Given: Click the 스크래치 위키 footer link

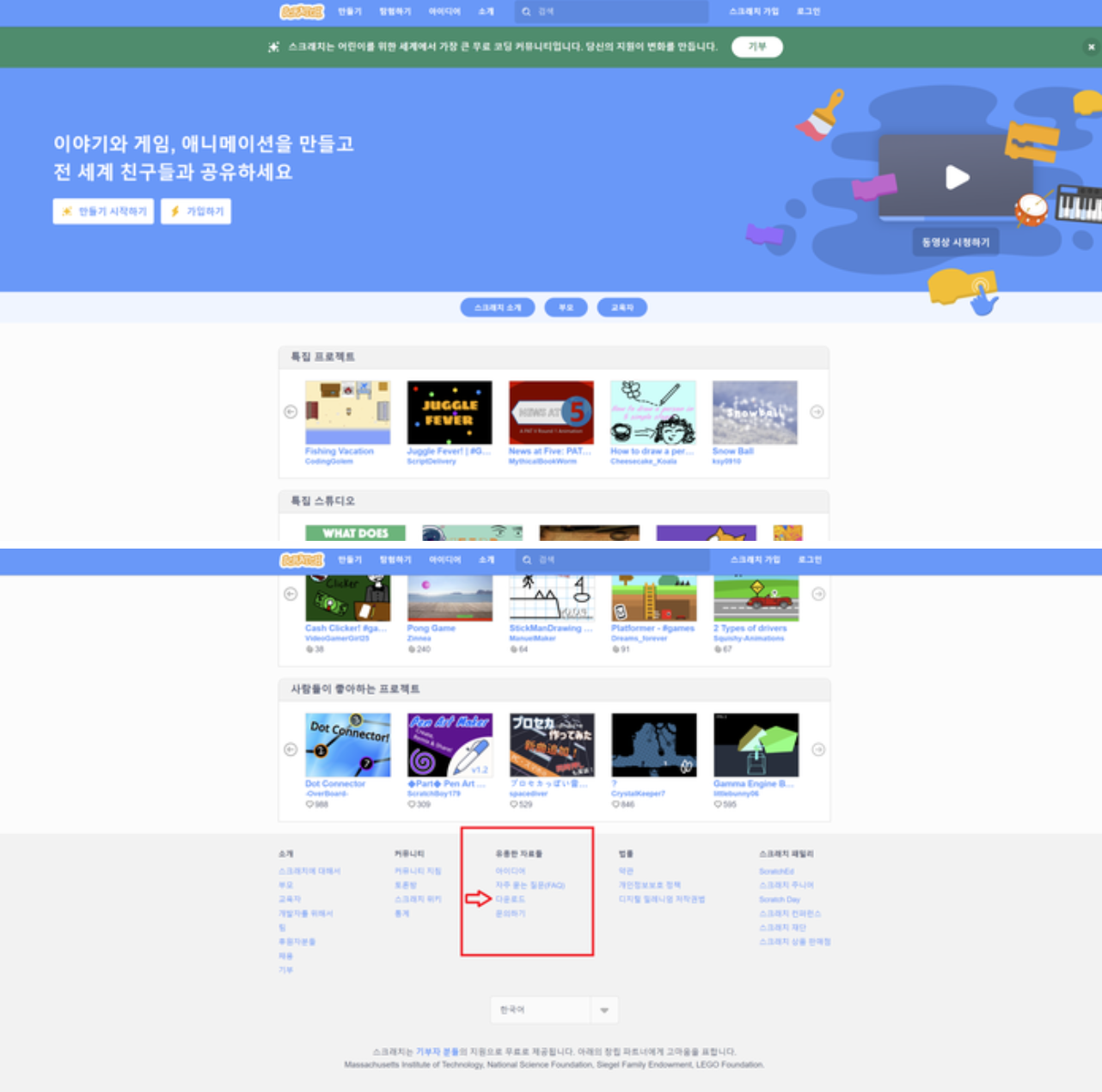Looking at the screenshot, I should 418,899.
